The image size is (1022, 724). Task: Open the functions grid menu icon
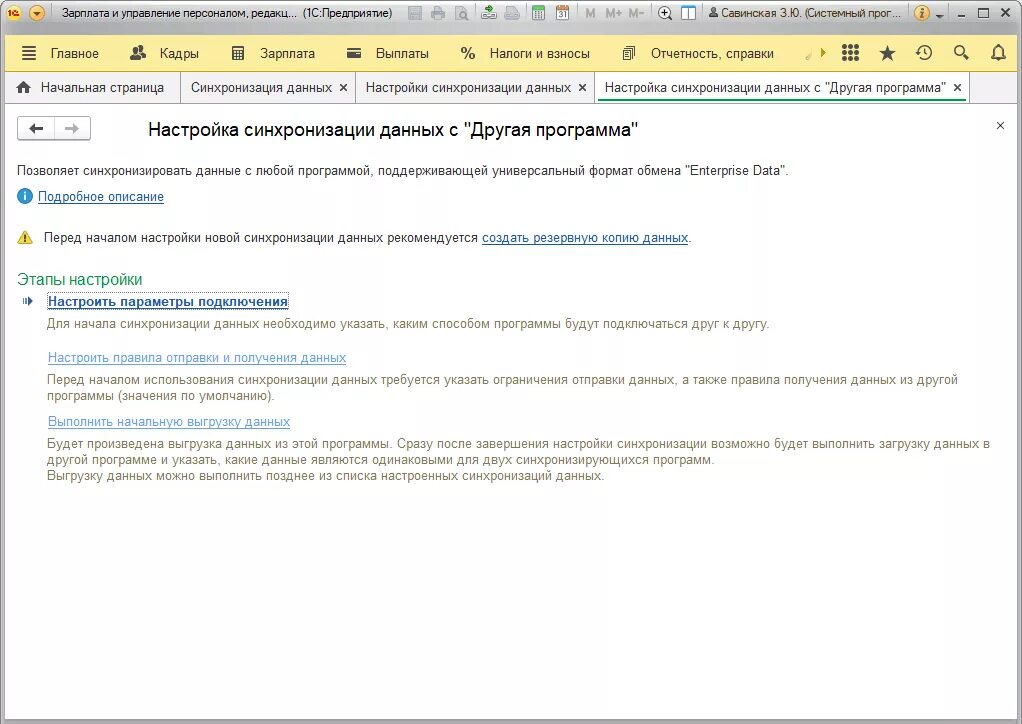click(x=850, y=53)
